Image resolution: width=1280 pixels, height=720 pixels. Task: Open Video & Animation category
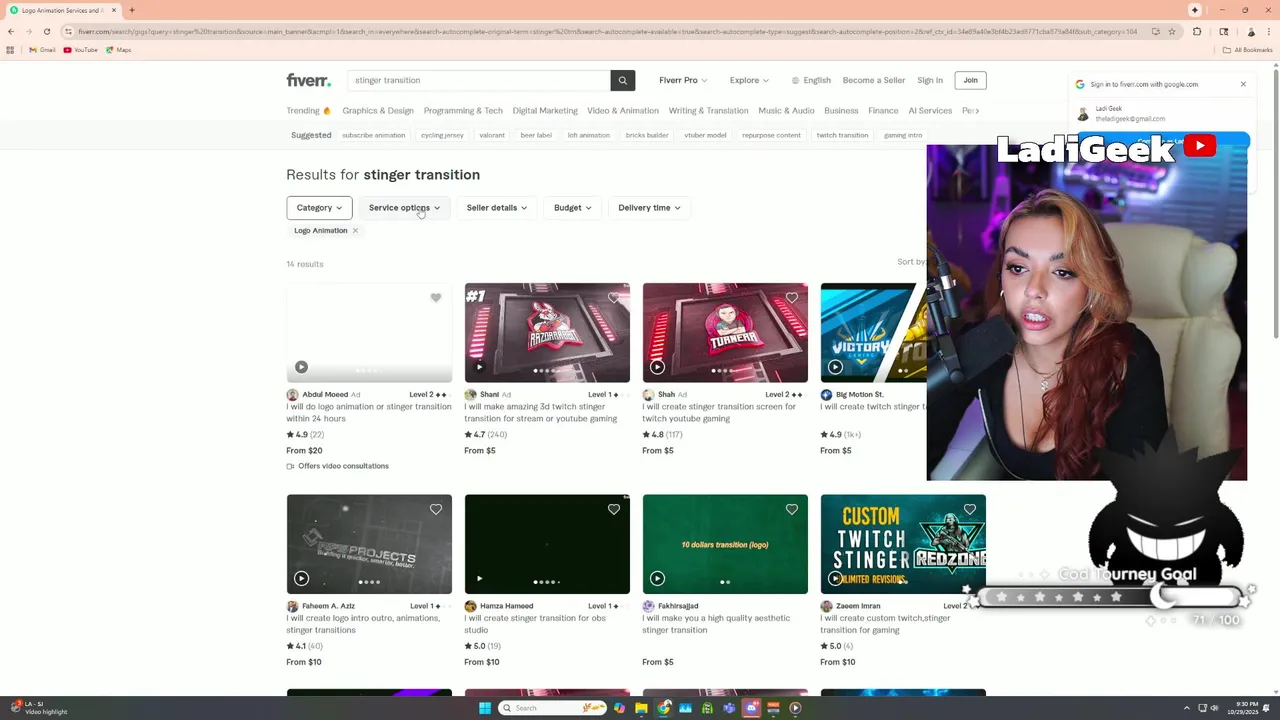[623, 111]
